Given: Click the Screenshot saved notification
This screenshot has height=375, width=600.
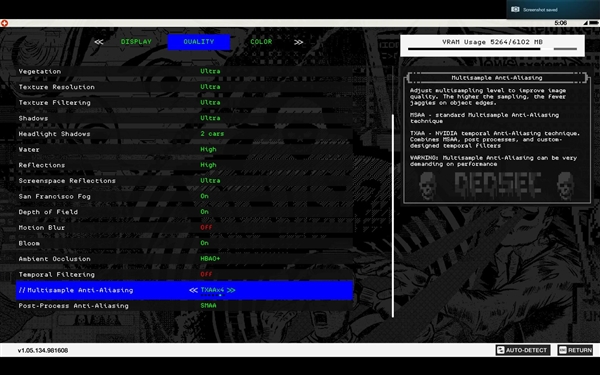Looking at the screenshot, I should pos(553,9).
